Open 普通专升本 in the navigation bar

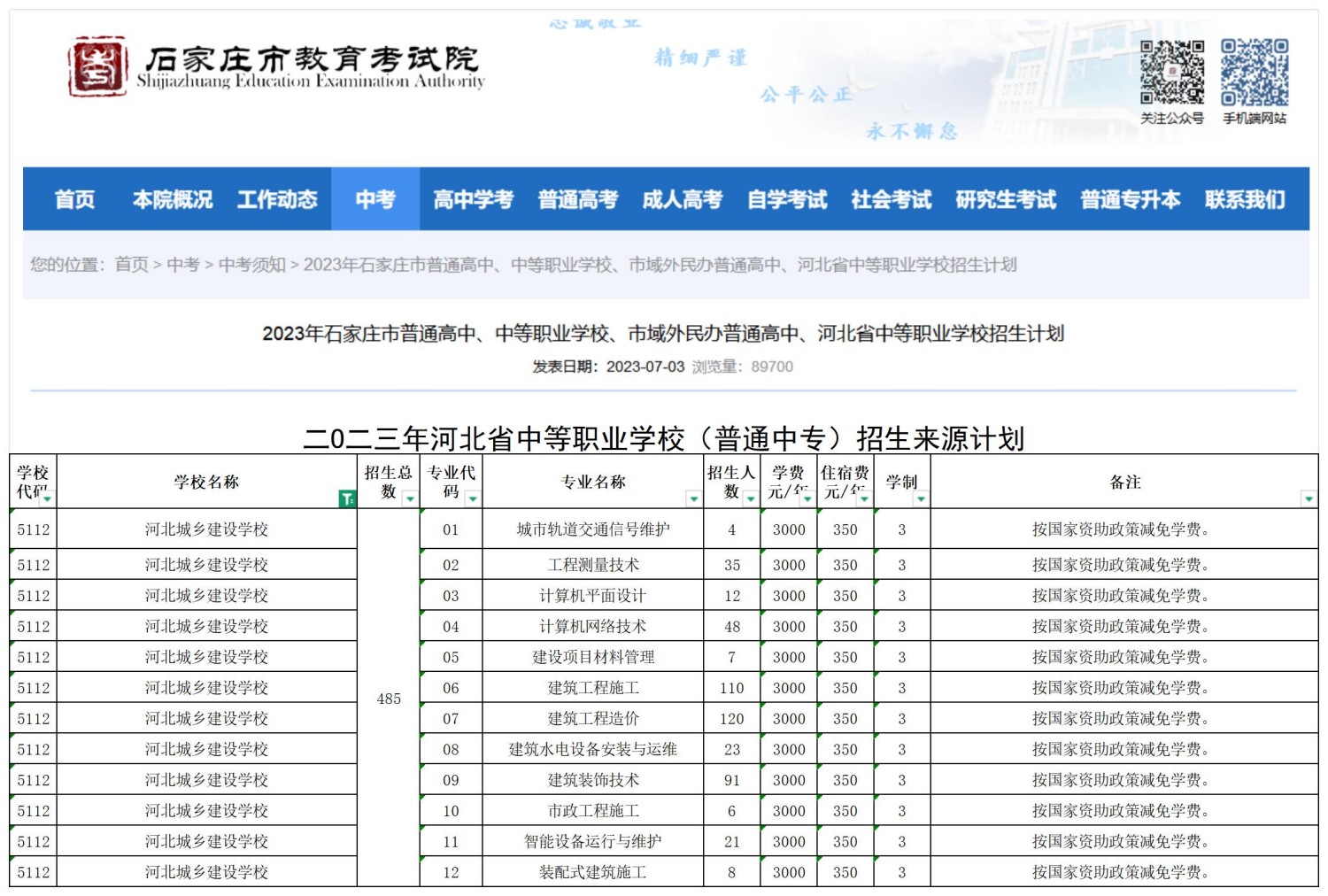click(x=1130, y=199)
